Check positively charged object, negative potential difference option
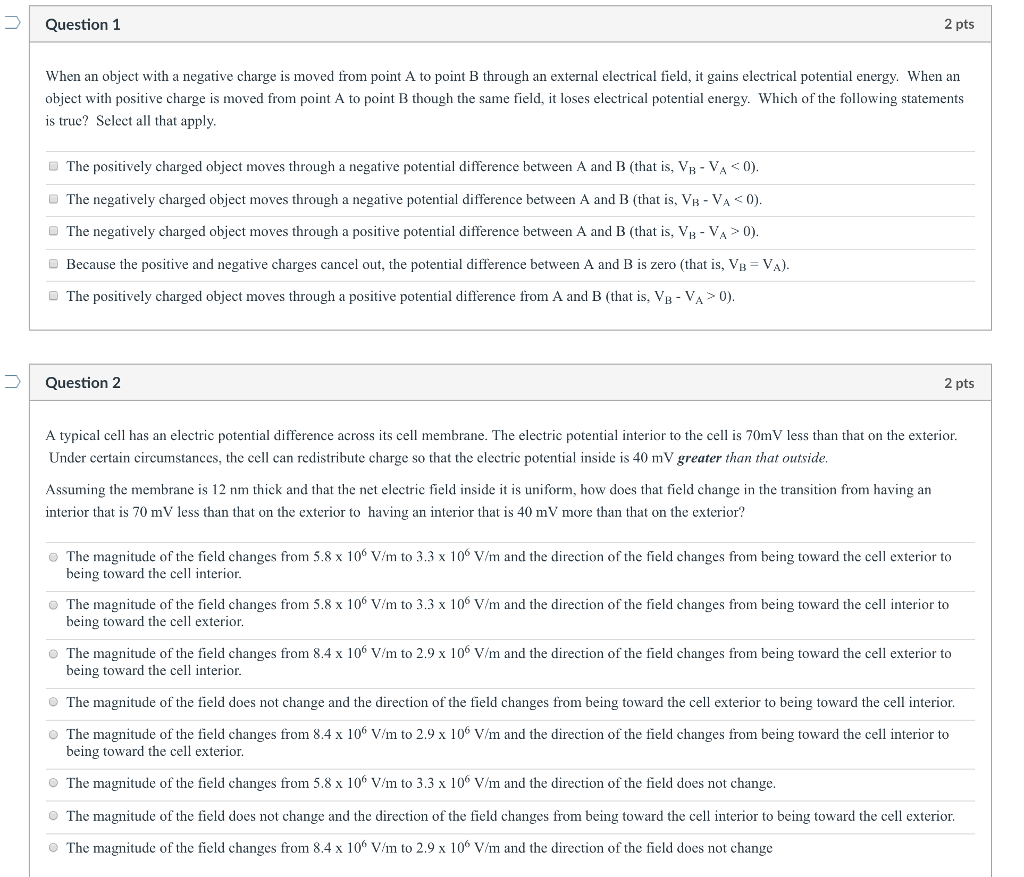This screenshot has height=877, width=1024. [x=53, y=167]
